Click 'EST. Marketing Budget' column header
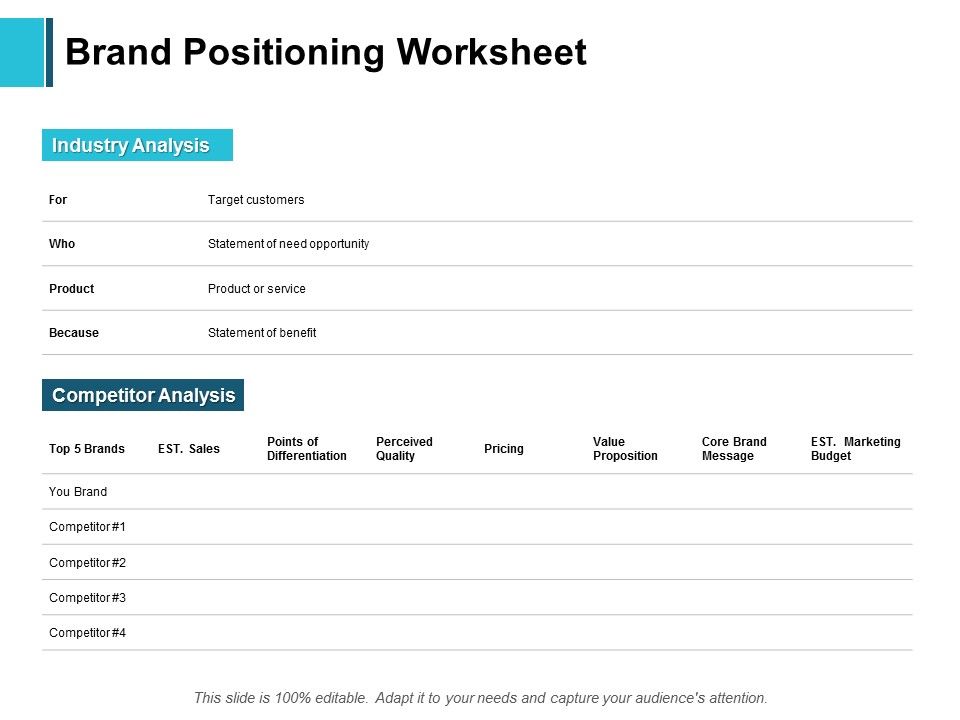This screenshot has width=960, height=720. pos(855,449)
